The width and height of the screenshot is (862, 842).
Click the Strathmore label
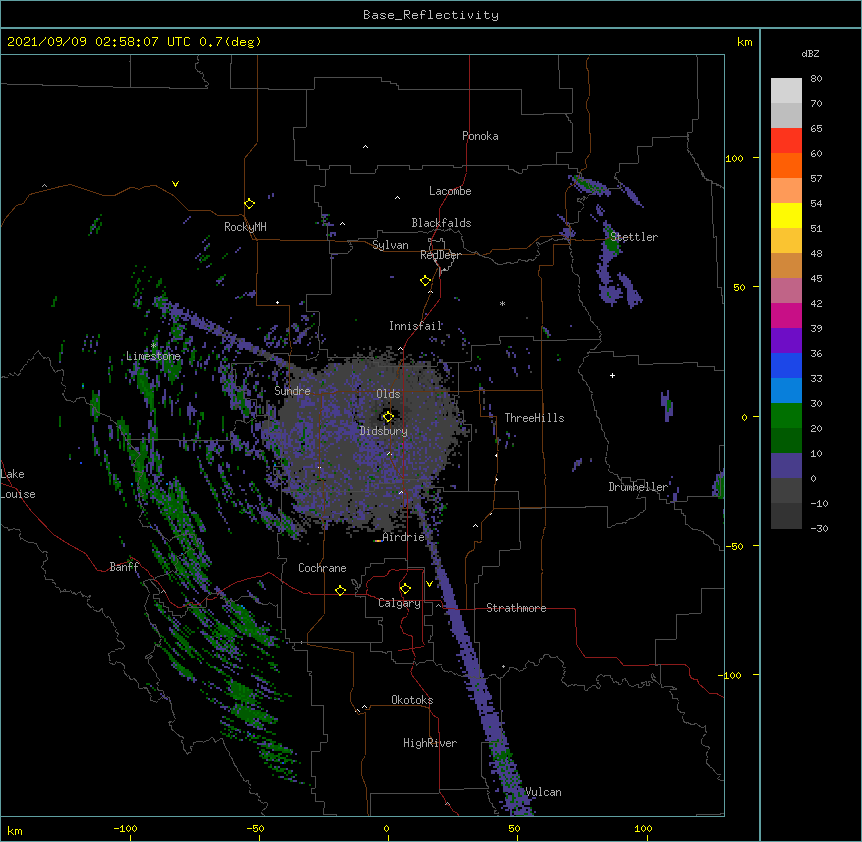pos(516,608)
